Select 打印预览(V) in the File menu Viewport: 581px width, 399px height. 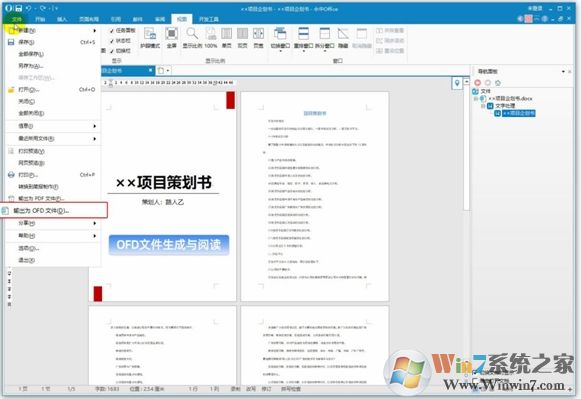point(52,151)
